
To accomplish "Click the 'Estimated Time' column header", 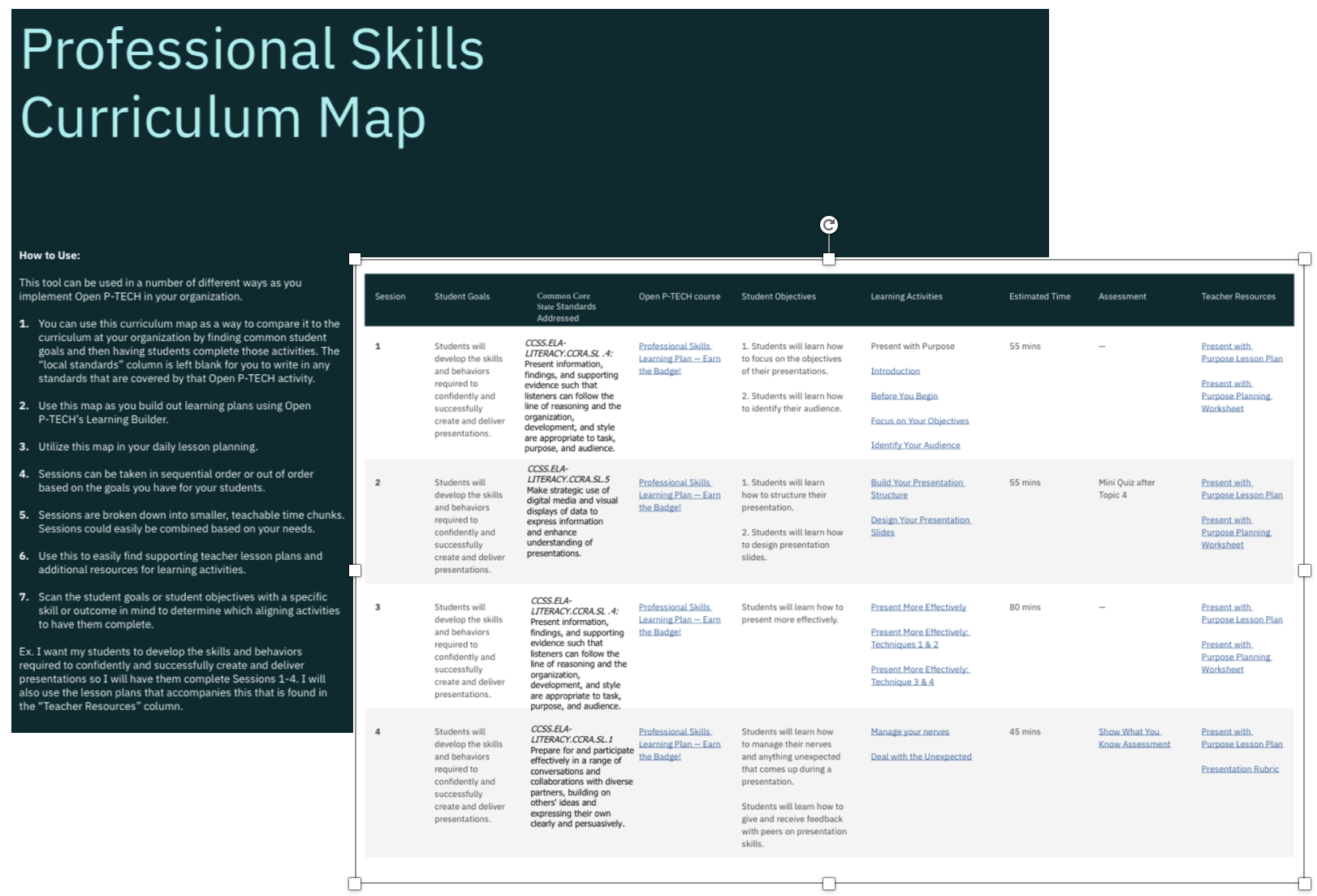I will coord(1039,296).
